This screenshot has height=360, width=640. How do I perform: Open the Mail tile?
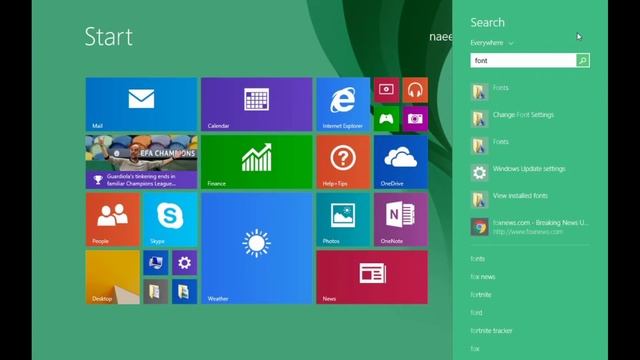click(x=141, y=104)
